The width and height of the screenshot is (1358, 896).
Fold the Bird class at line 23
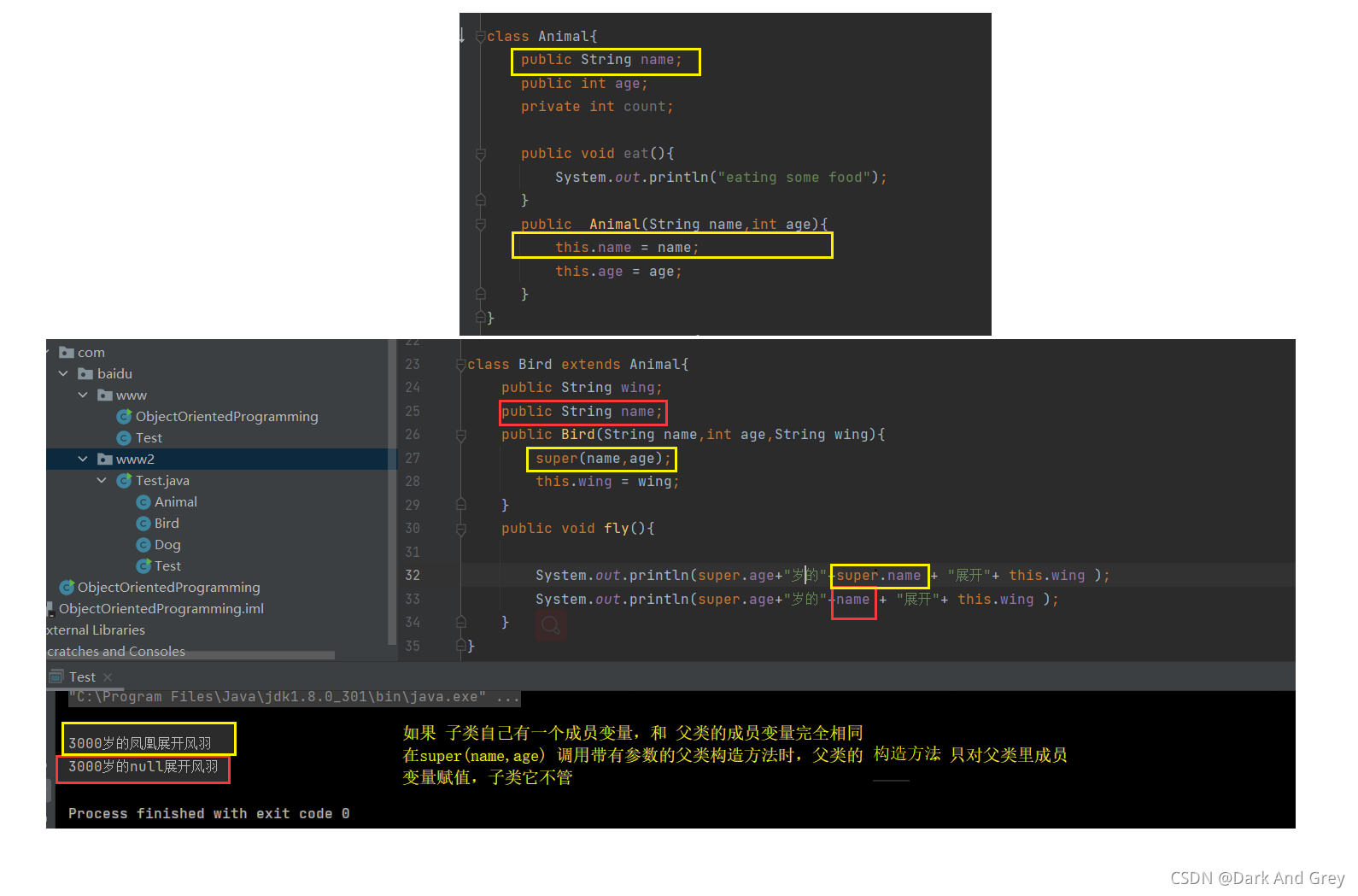point(461,365)
